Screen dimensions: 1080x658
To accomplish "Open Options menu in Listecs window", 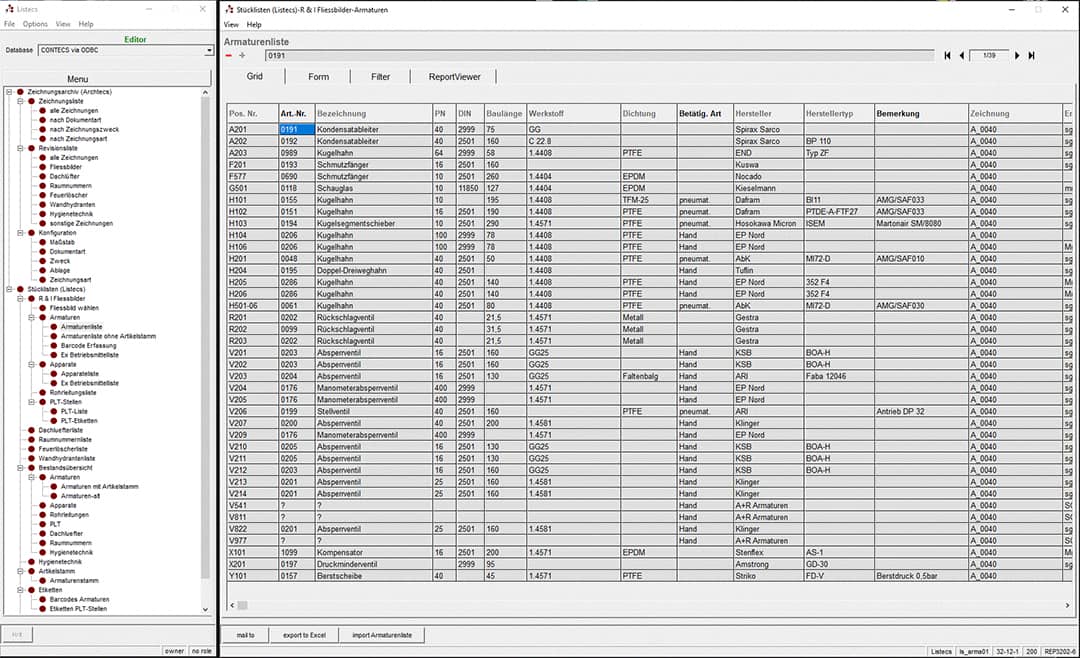I will 35,23.
